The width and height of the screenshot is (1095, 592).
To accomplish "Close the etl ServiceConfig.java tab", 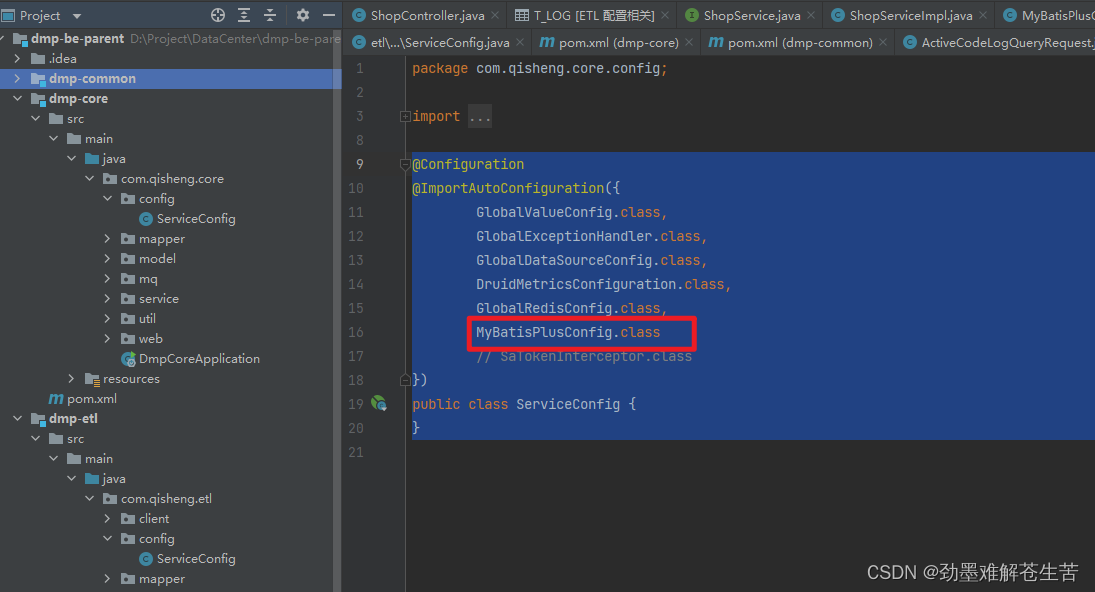I will pyautogui.click(x=520, y=43).
